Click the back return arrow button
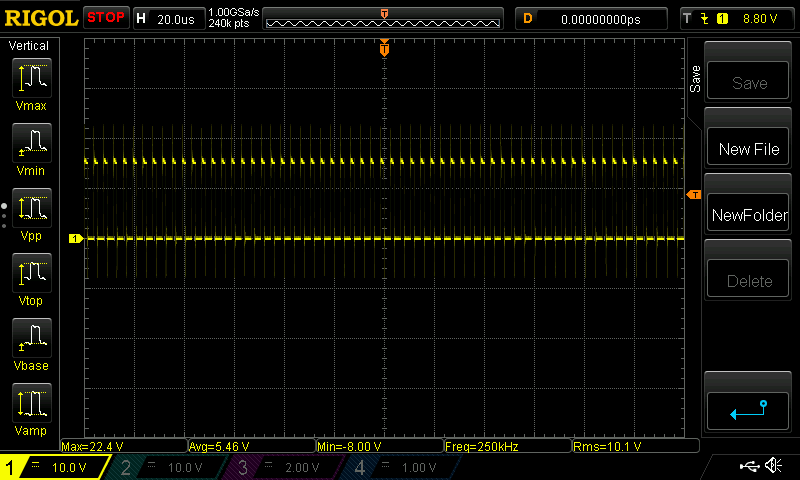The height and width of the screenshot is (480, 800). click(748, 411)
